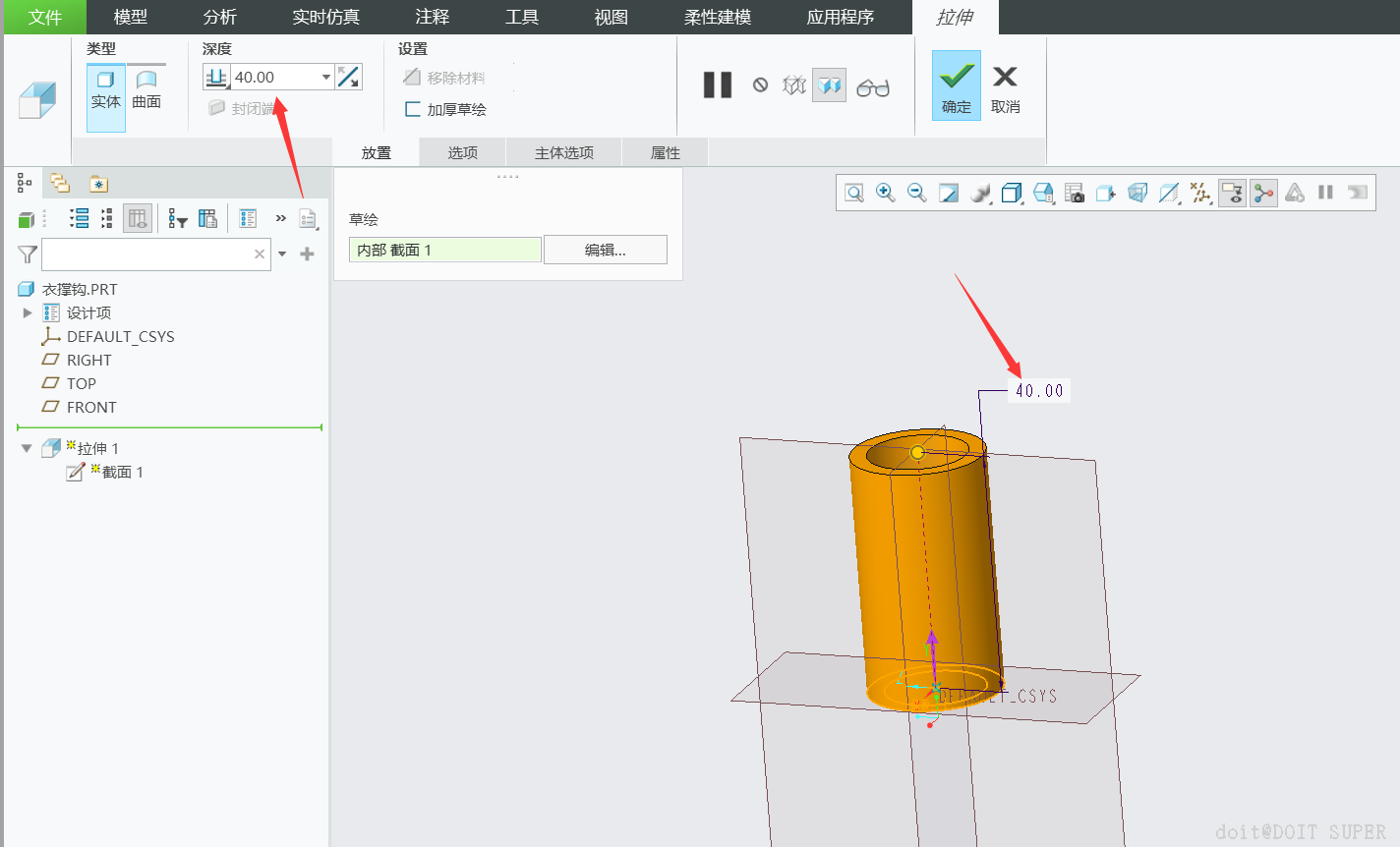Click the 编辑... sketch edit button
The height and width of the screenshot is (847, 1400).
[x=605, y=250]
